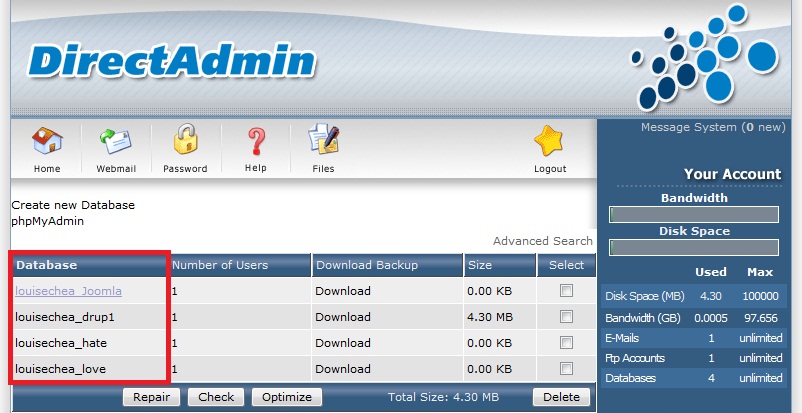
Task: Sort by the Database column header
Action: tap(47, 265)
